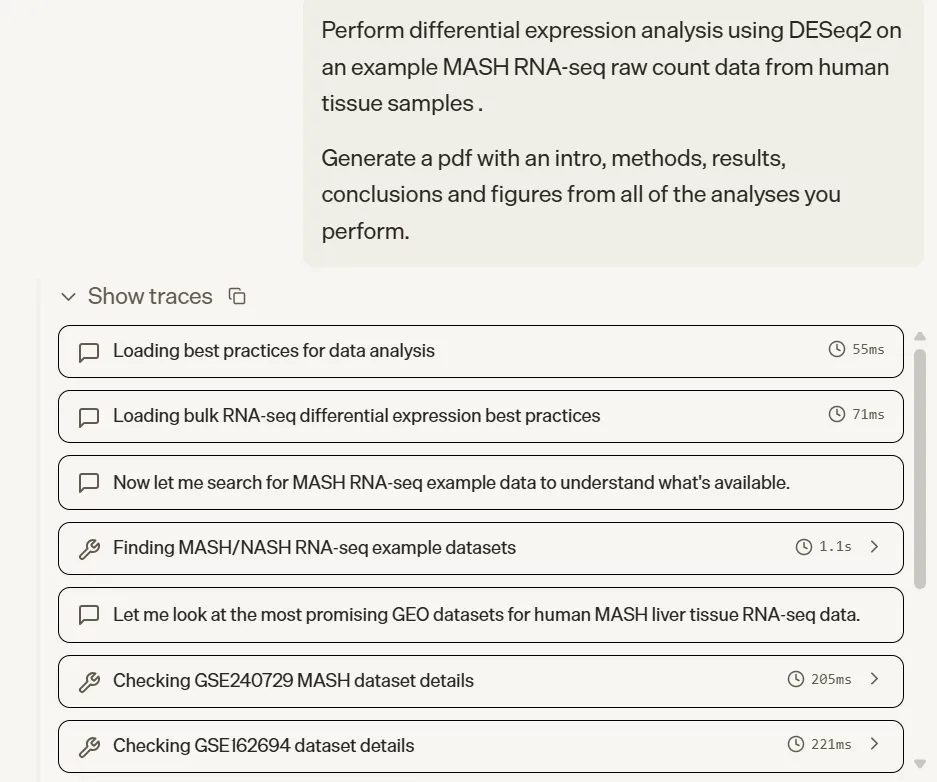Click the clock icon next to 55ms

837,350
